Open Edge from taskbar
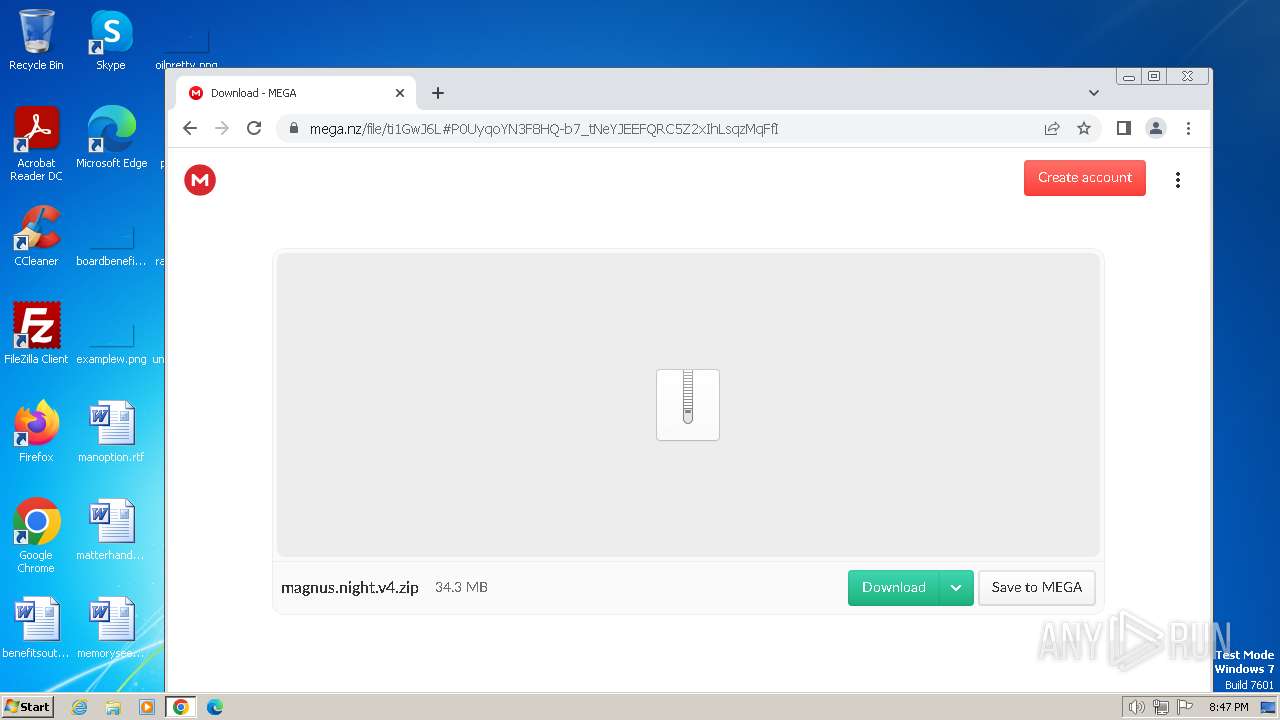Image resolution: width=1280 pixels, height=720 pixels. [215, 707]
